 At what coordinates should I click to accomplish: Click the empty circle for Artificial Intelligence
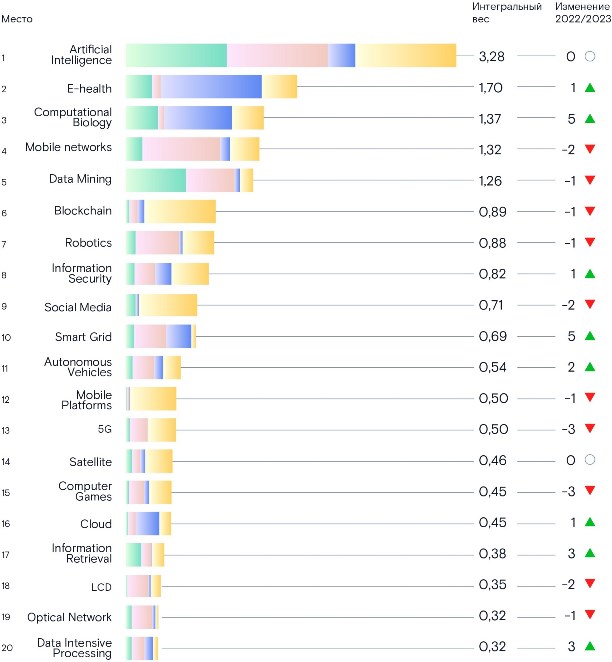(590, 56)
